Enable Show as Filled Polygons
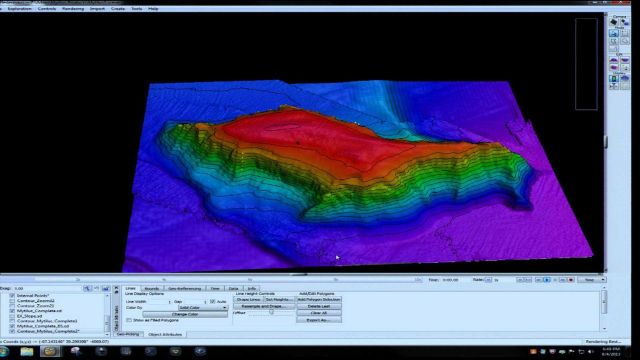 click(x=129, y=320)
